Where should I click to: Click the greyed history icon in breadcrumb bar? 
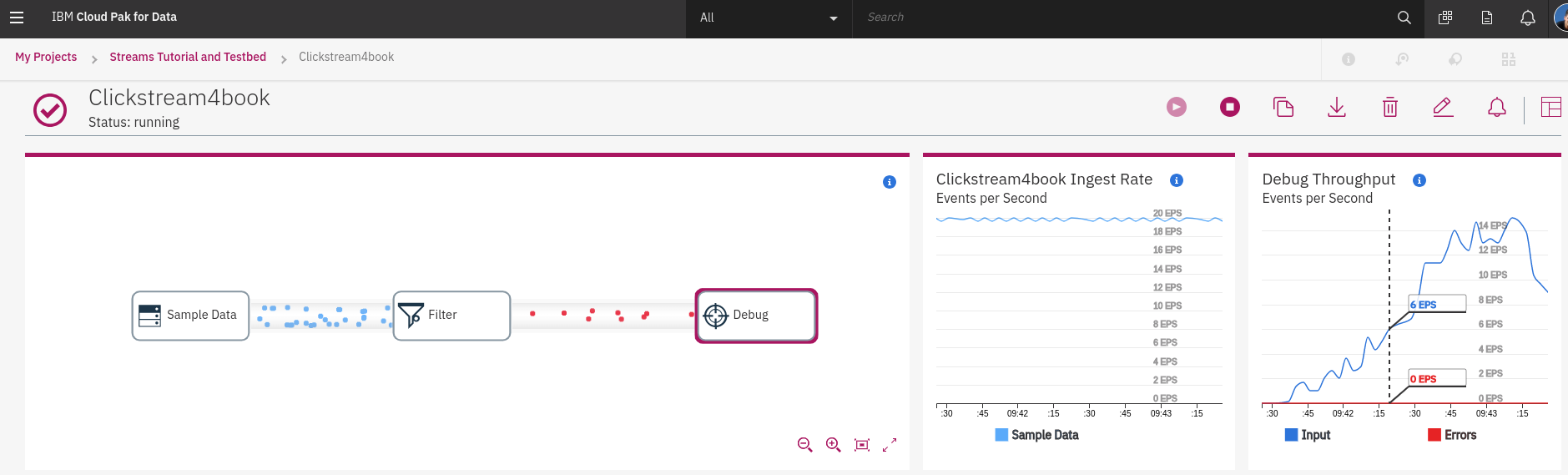tap(1403, 59)
